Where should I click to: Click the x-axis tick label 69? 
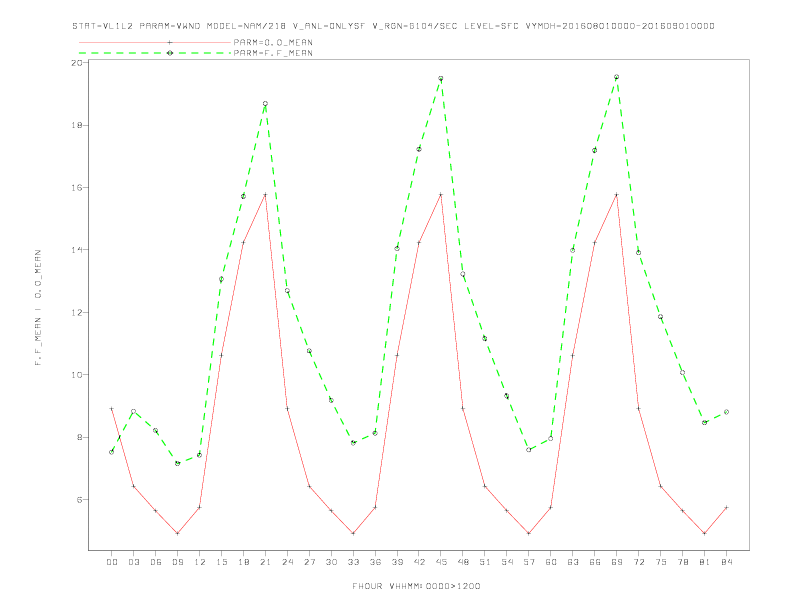pyautogui.click(x=617, y=562)
